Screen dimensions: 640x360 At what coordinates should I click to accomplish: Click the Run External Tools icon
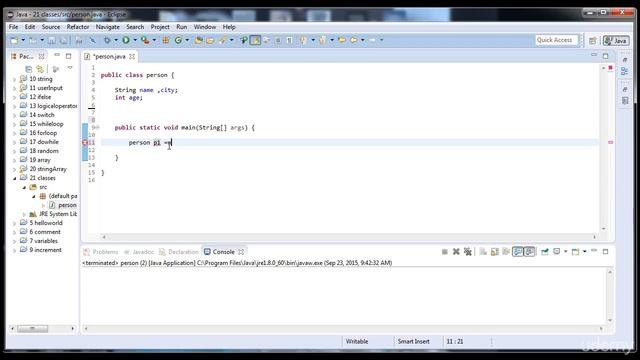coord(145,40)
